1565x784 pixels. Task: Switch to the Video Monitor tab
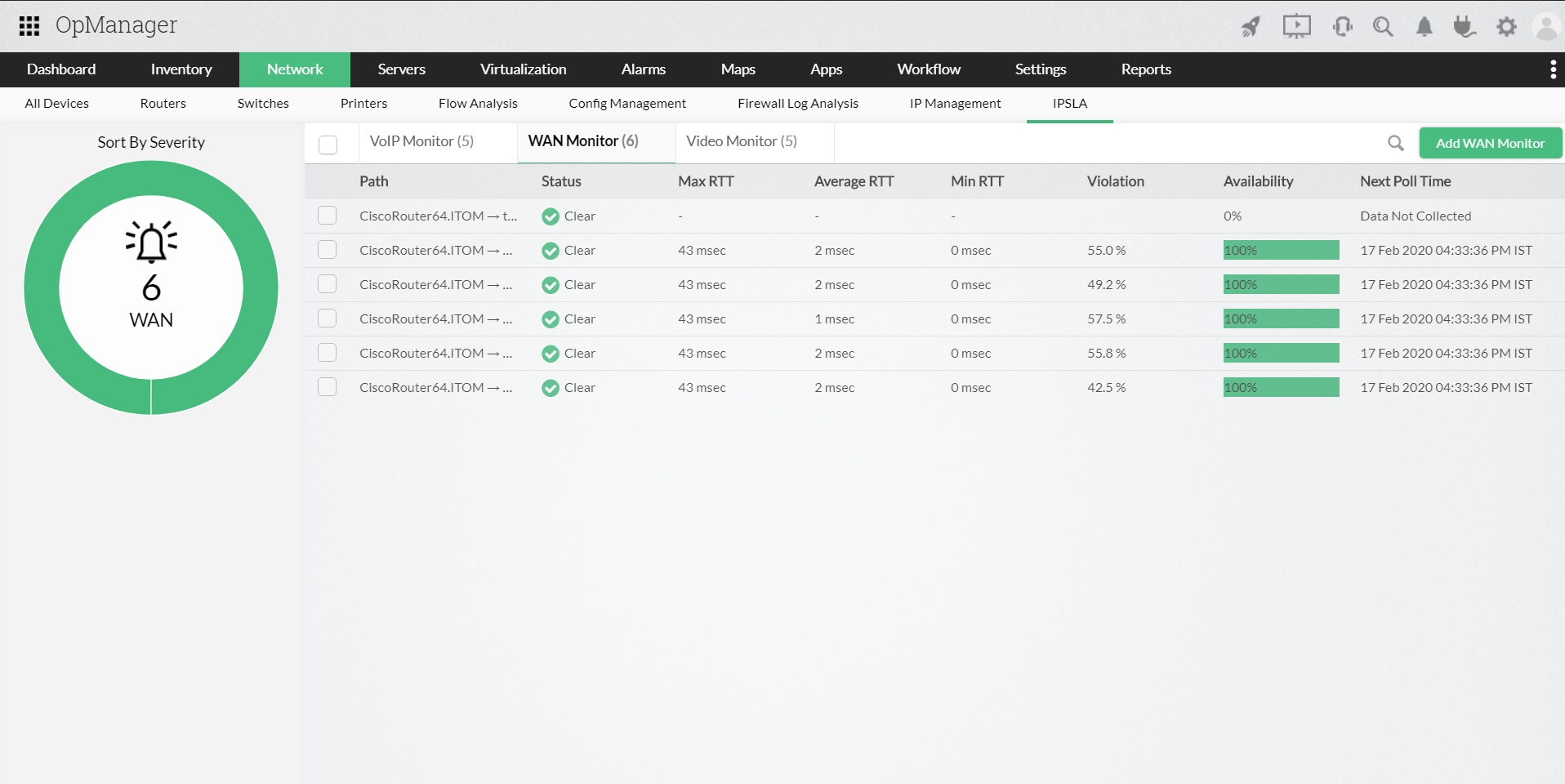tap(755, 142)
